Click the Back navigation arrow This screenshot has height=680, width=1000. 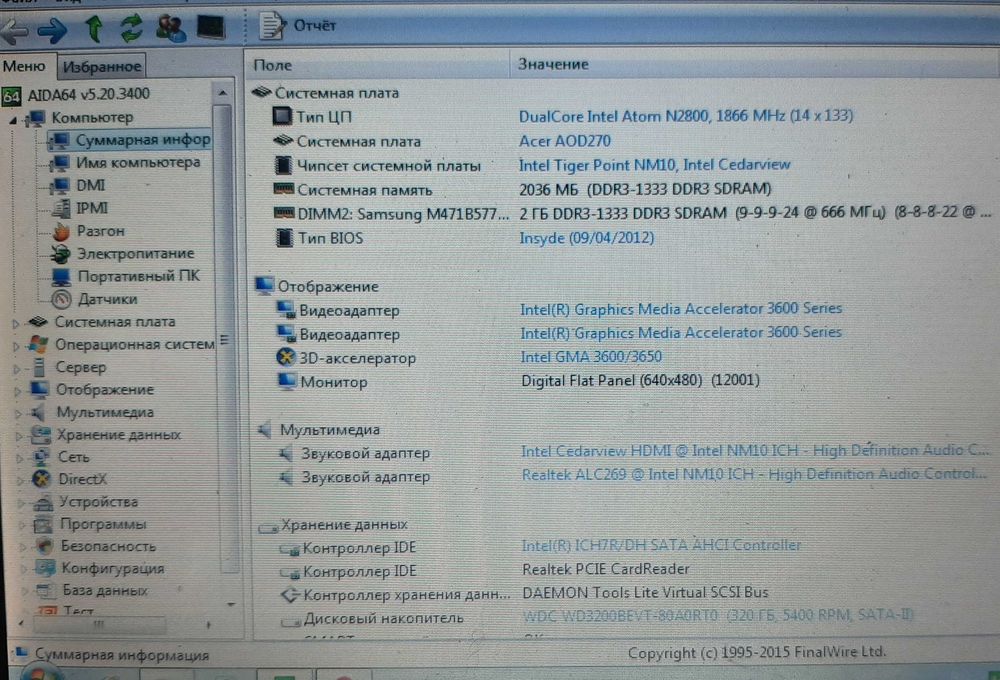[x=13, y=30]
